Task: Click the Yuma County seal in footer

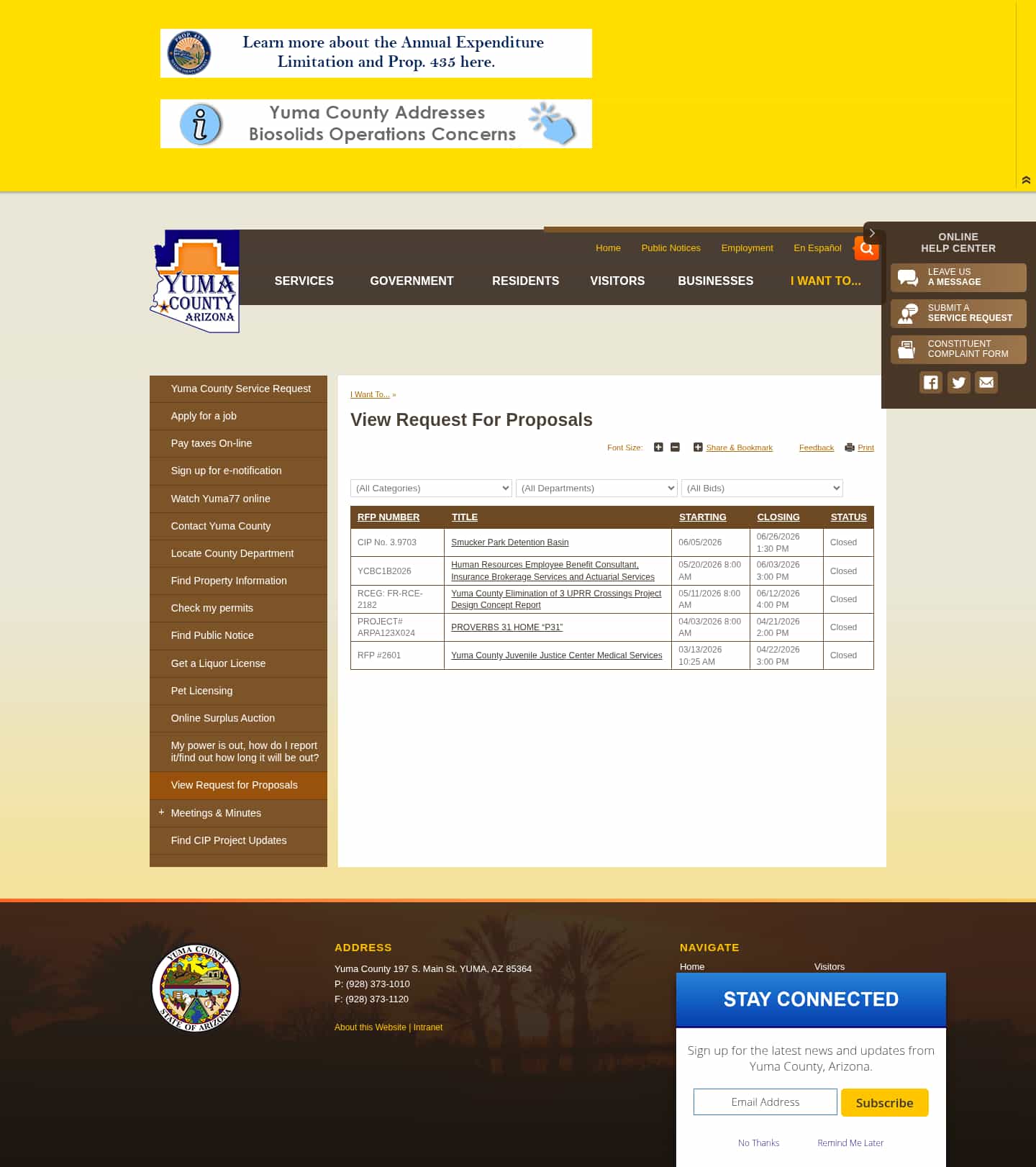Action: (196, 988)
